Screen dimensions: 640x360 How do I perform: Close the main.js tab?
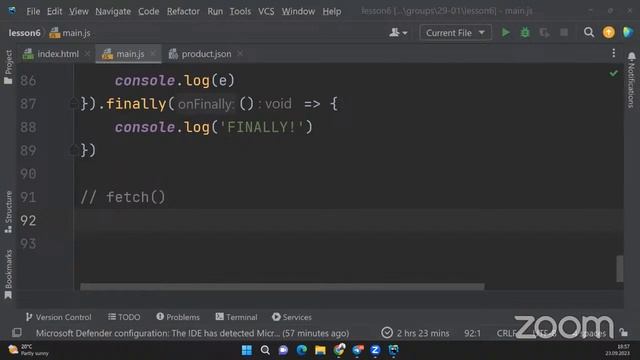[153, 53]
